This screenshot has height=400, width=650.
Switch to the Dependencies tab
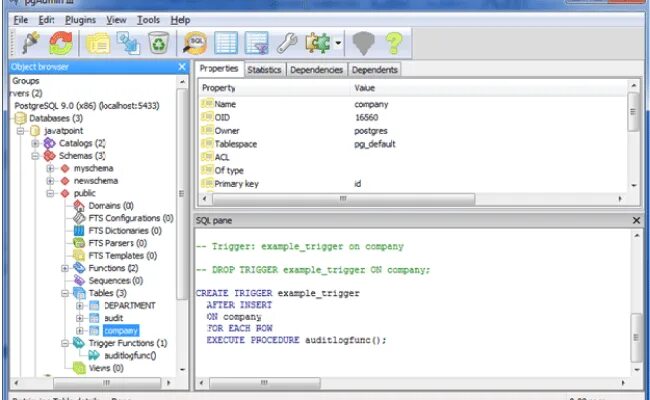316,70
